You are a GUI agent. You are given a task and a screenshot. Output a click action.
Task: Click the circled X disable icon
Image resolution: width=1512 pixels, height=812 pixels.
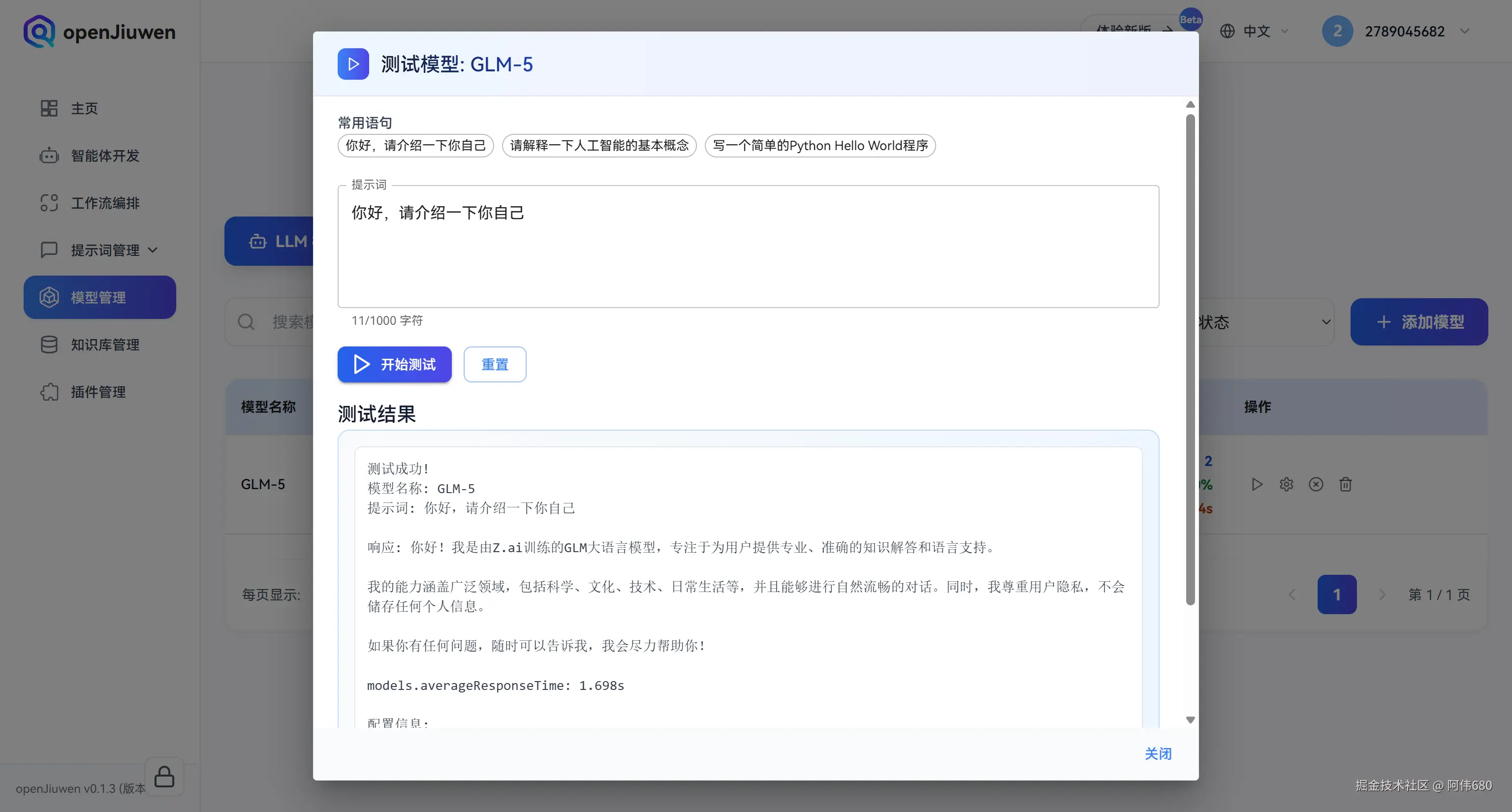(x=1316, y=485)
